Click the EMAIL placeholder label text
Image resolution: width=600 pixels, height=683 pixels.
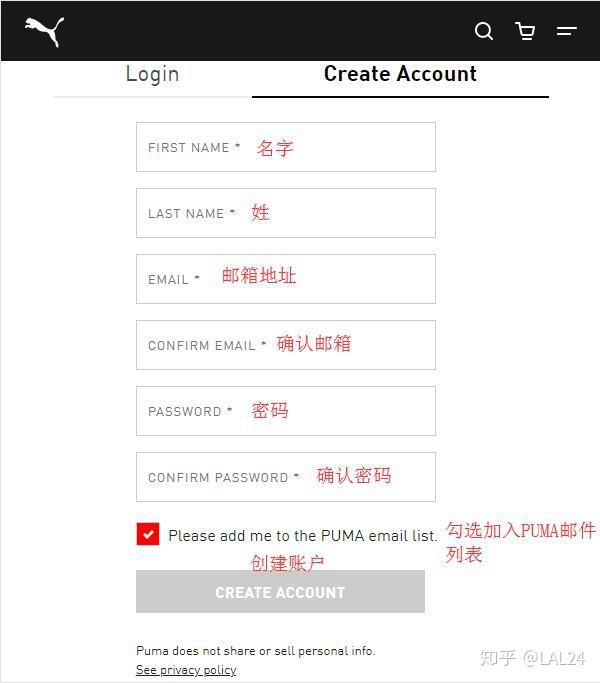coord(173,279)
